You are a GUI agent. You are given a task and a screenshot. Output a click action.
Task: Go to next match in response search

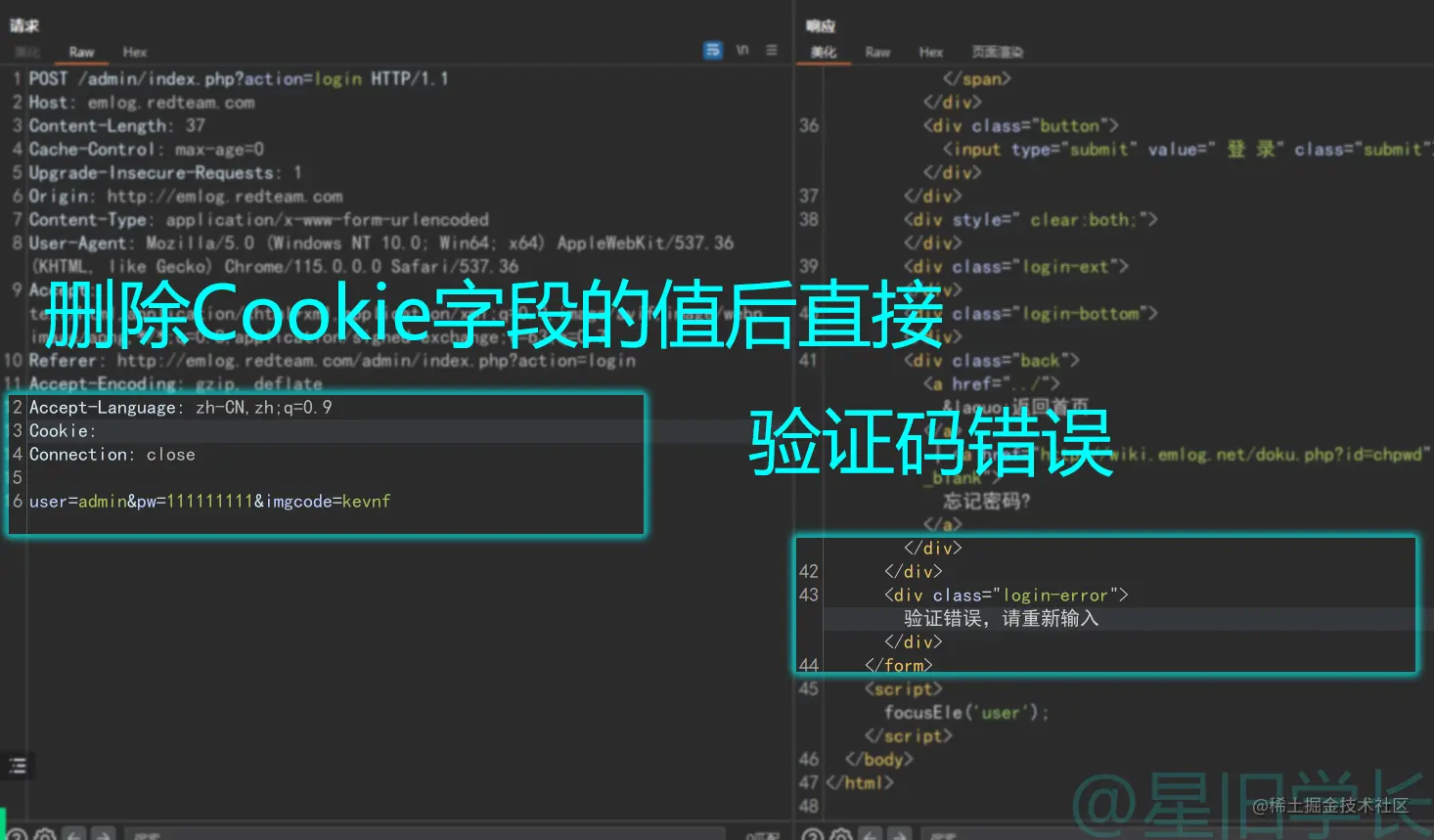pyautogui.click(x=900, y=834)
